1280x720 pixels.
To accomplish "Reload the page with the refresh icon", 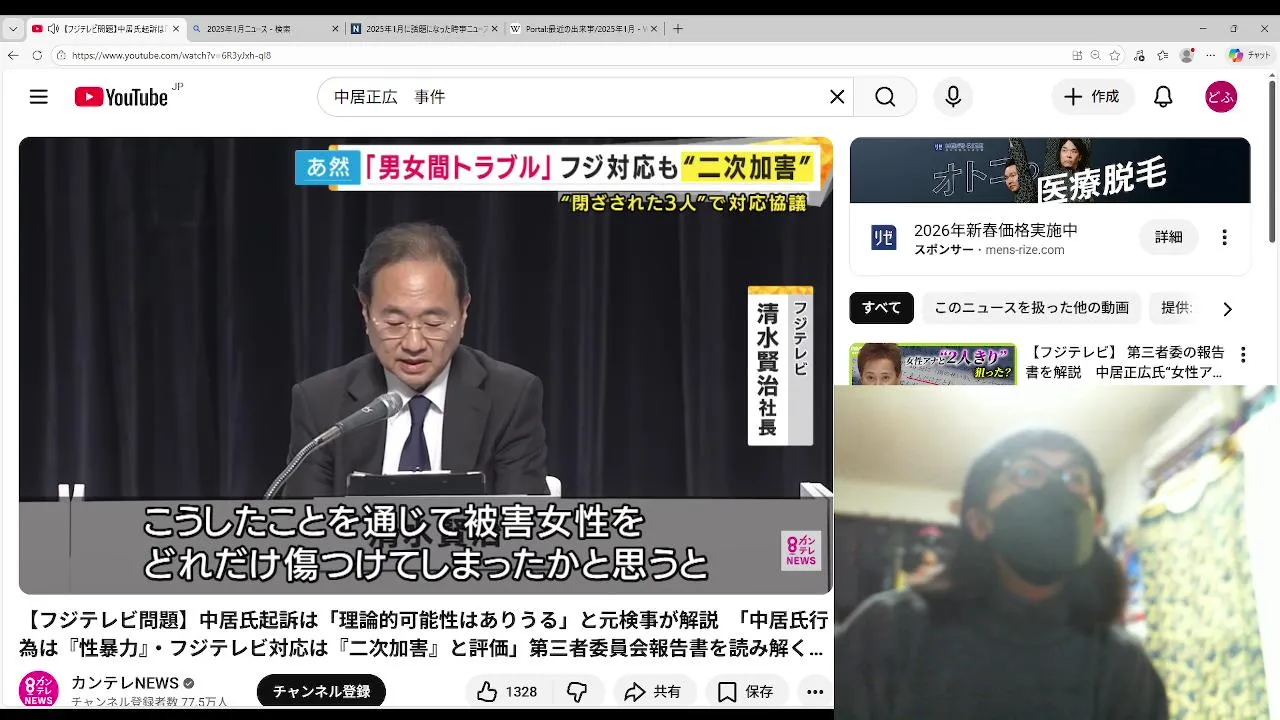I will [x=37, y=55].
